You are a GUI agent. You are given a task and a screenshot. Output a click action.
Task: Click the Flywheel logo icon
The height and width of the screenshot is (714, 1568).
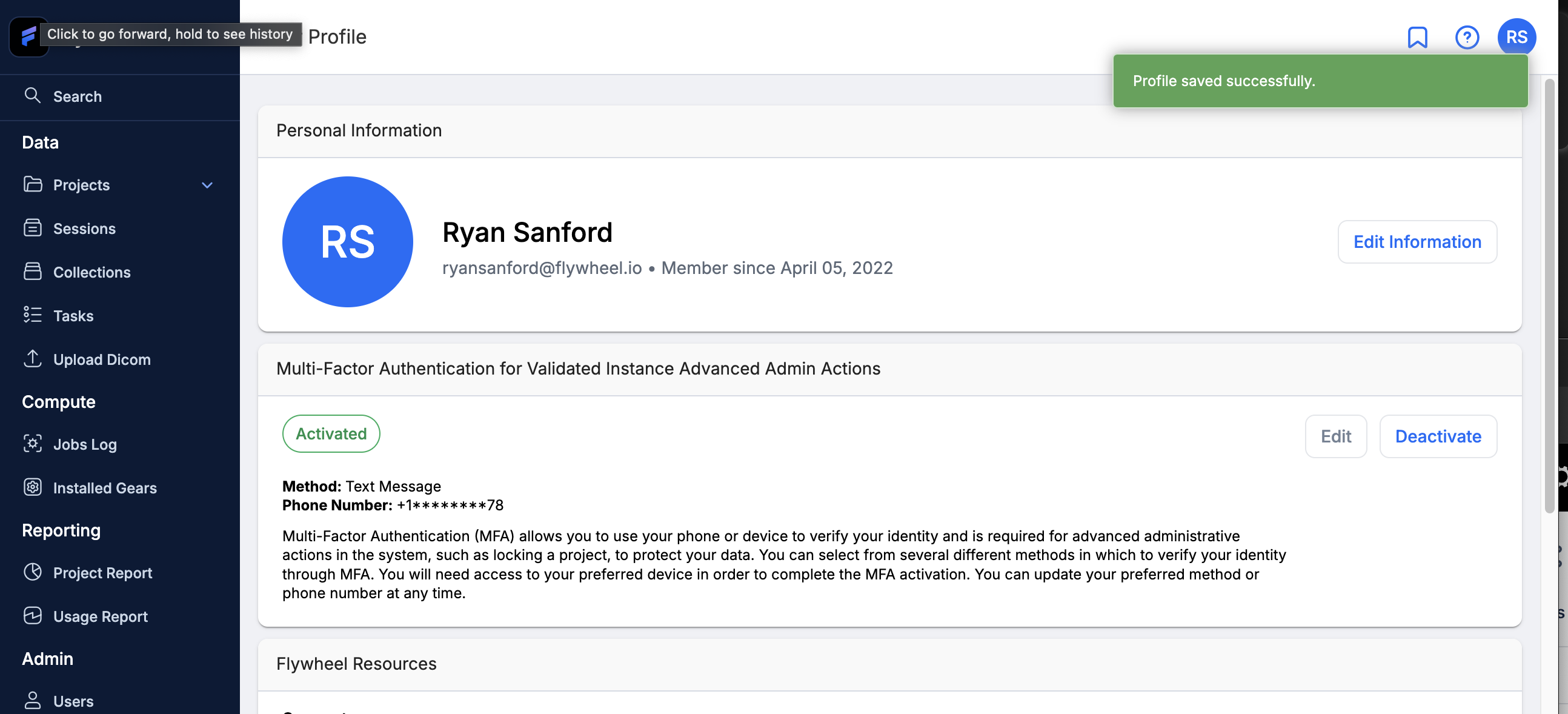(28, 36)
